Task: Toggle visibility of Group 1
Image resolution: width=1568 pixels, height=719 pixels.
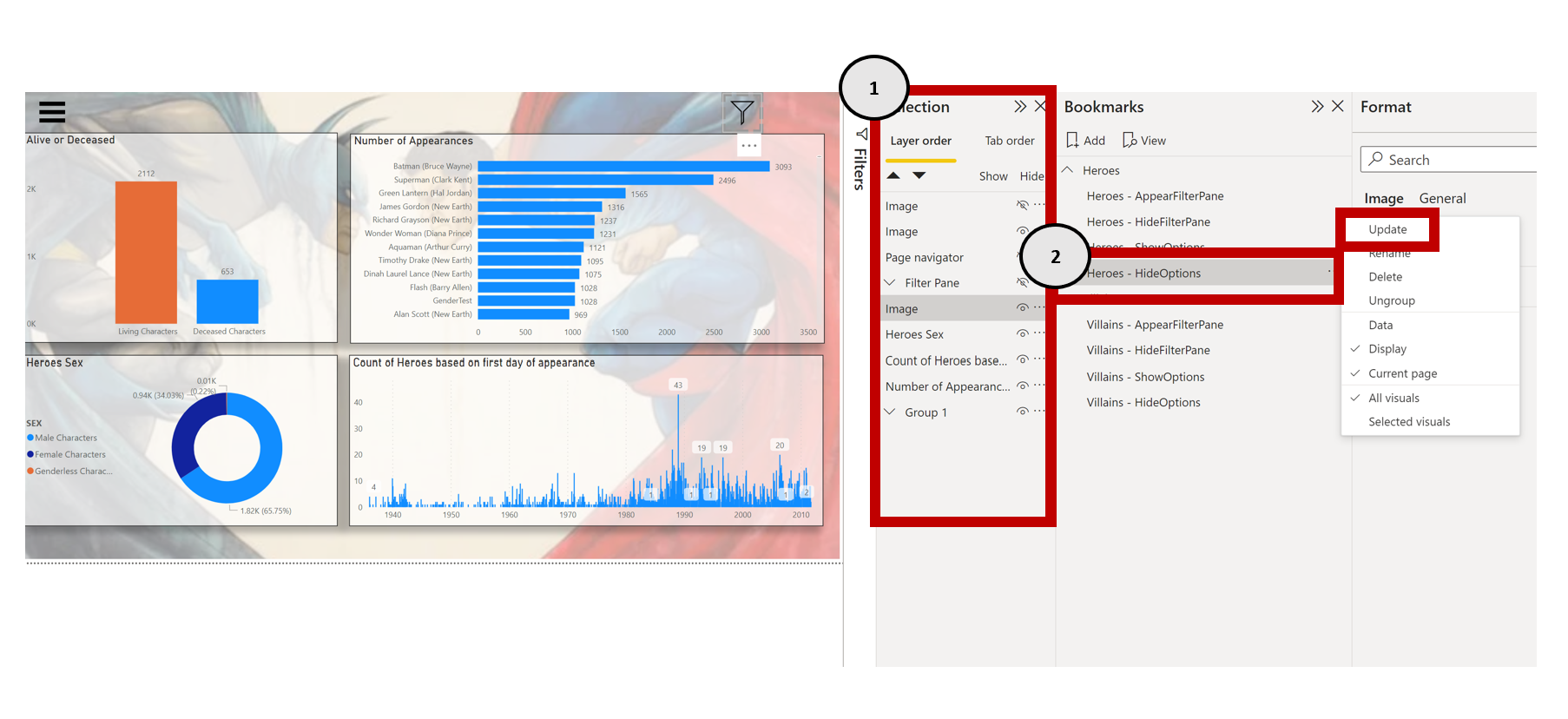Action: [x=1023, y=412]
